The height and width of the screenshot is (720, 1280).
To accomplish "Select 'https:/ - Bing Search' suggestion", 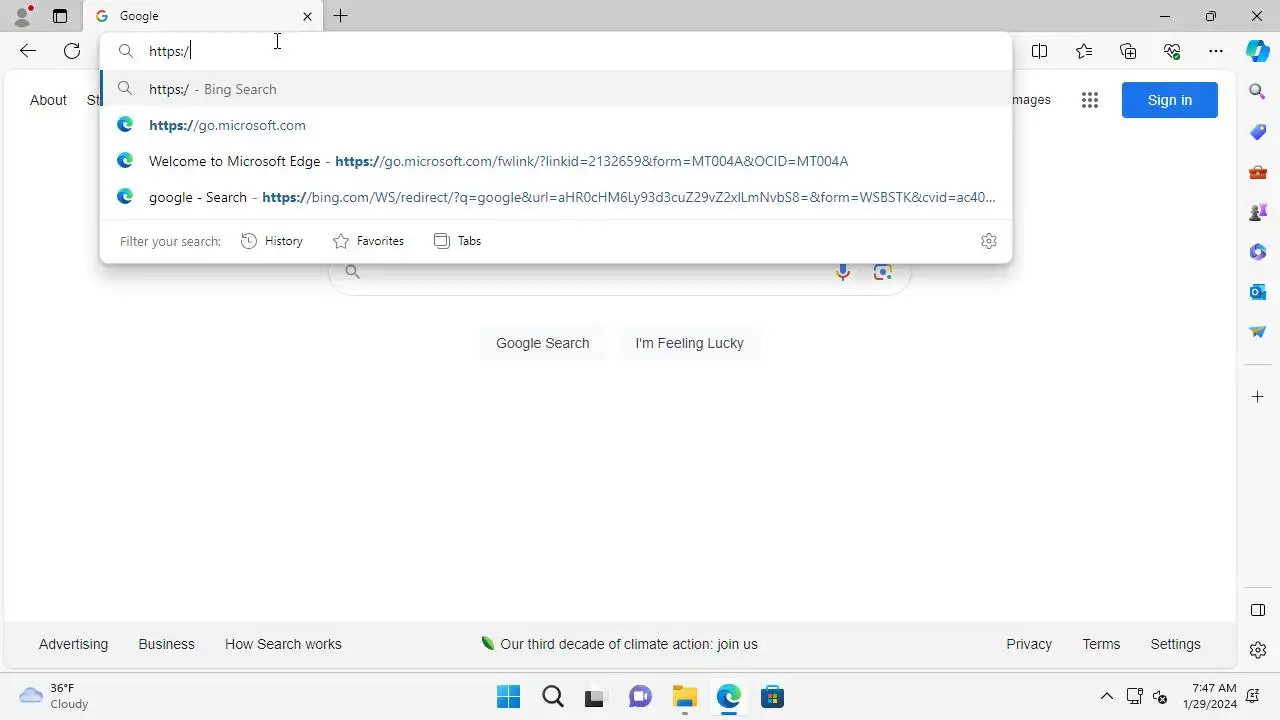I will [x=556, y=89].
